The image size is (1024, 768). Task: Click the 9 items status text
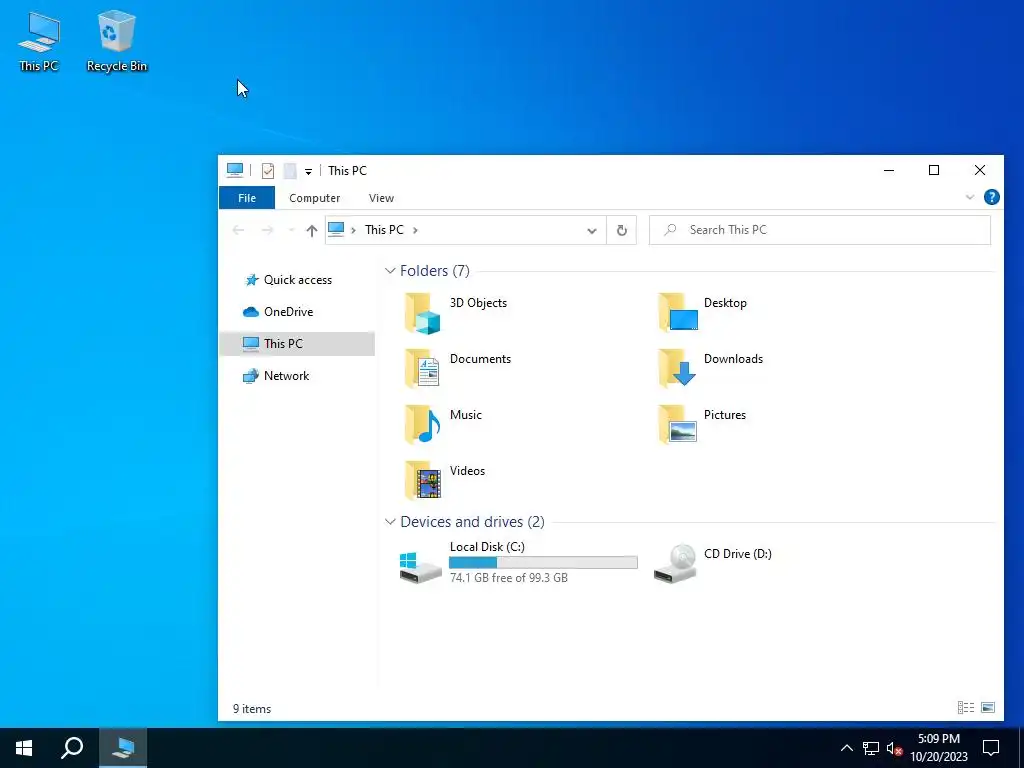[x=252, y=709]
